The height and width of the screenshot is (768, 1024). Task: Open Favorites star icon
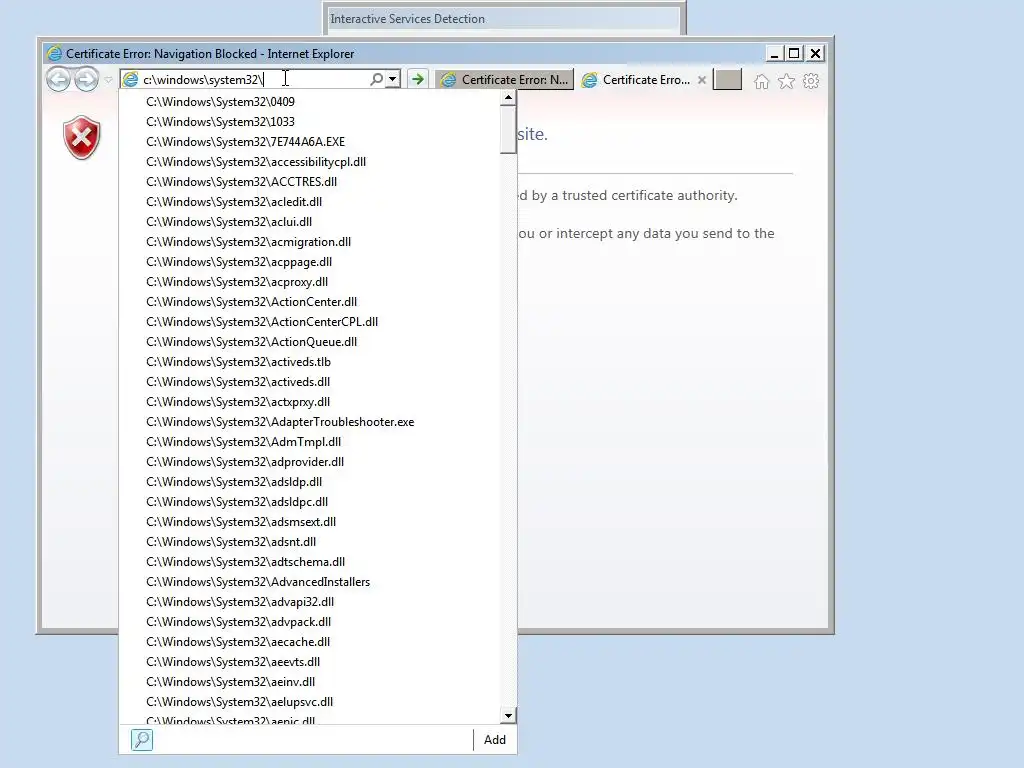tap(786, 81)
